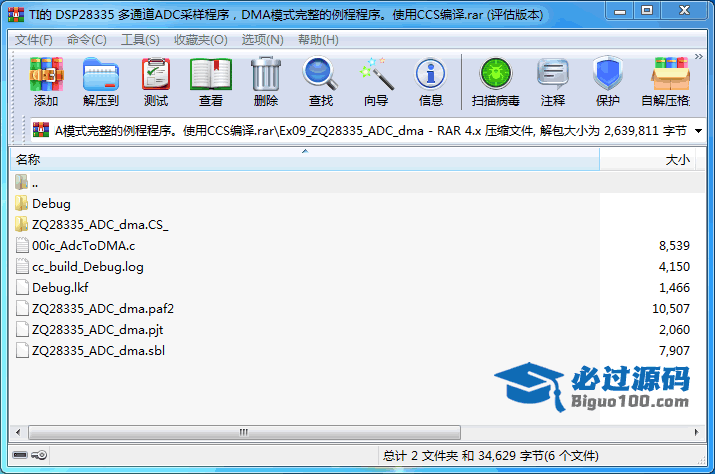Viewport: 715px width, 474px height.
Task: Select the ZQ28335_ADC_dma.CS_ folder
Action: point(358,225)
